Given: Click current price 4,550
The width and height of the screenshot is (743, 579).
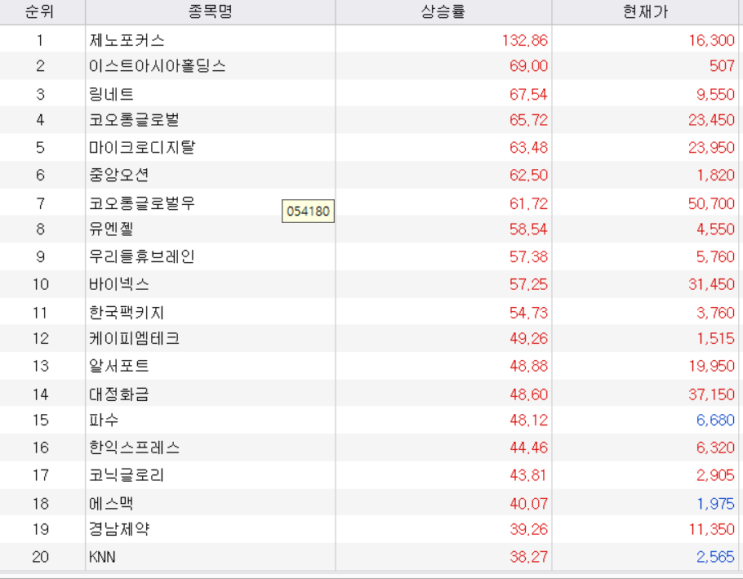Looking at the screenshot, I should tap(716, 229).
